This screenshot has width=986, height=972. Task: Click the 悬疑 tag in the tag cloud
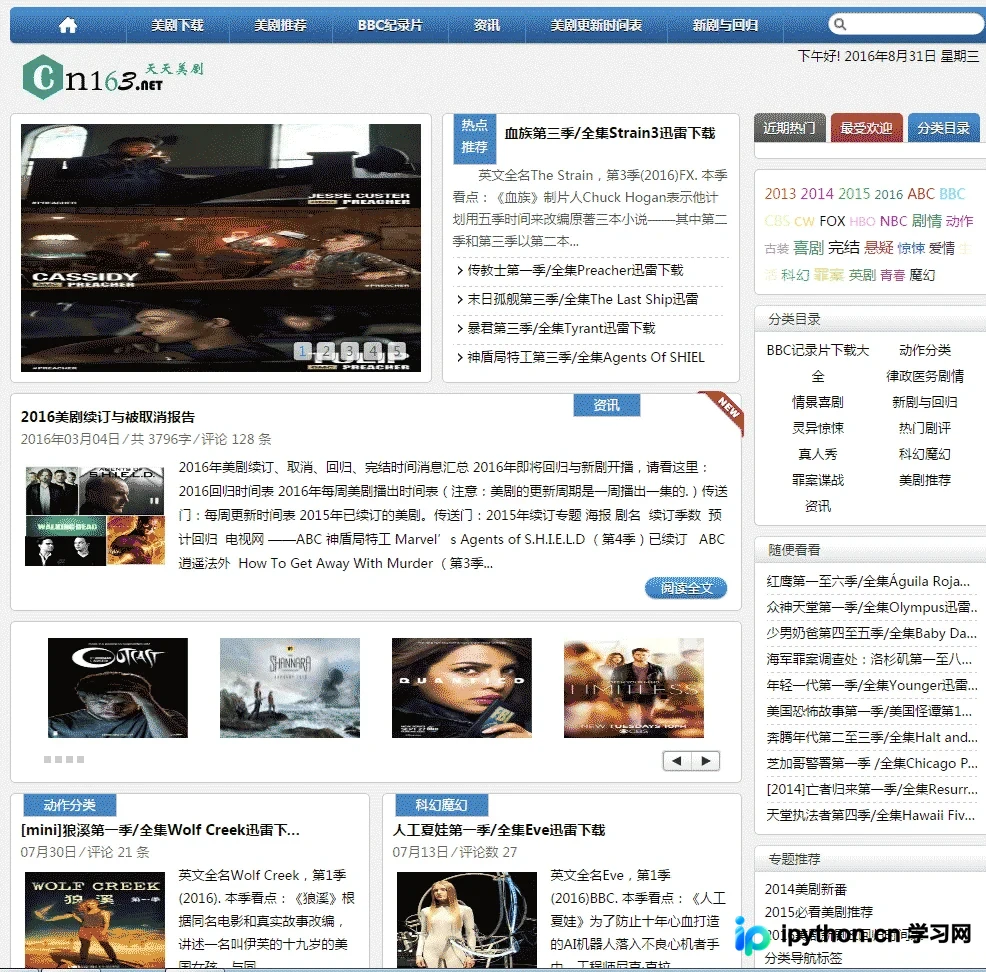[878, 248]
